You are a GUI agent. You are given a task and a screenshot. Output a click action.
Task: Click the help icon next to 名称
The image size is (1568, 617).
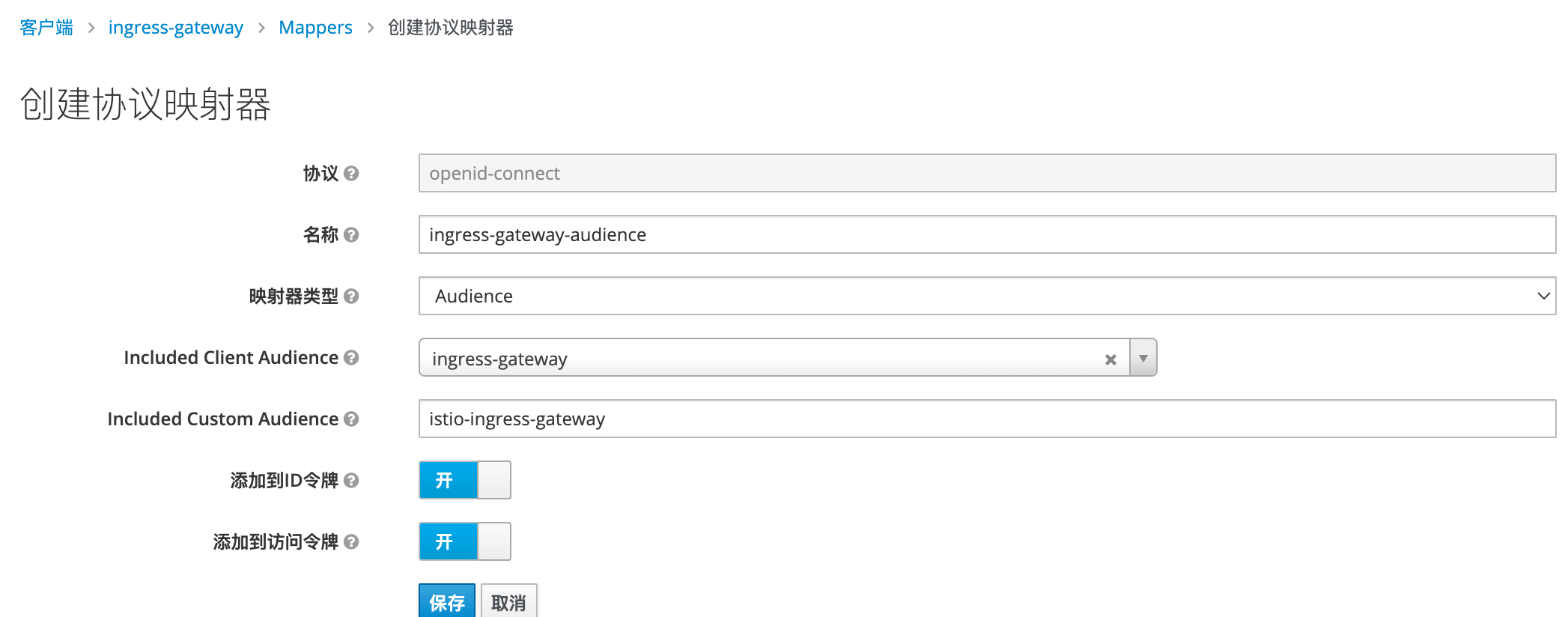(x=351, y=234)
